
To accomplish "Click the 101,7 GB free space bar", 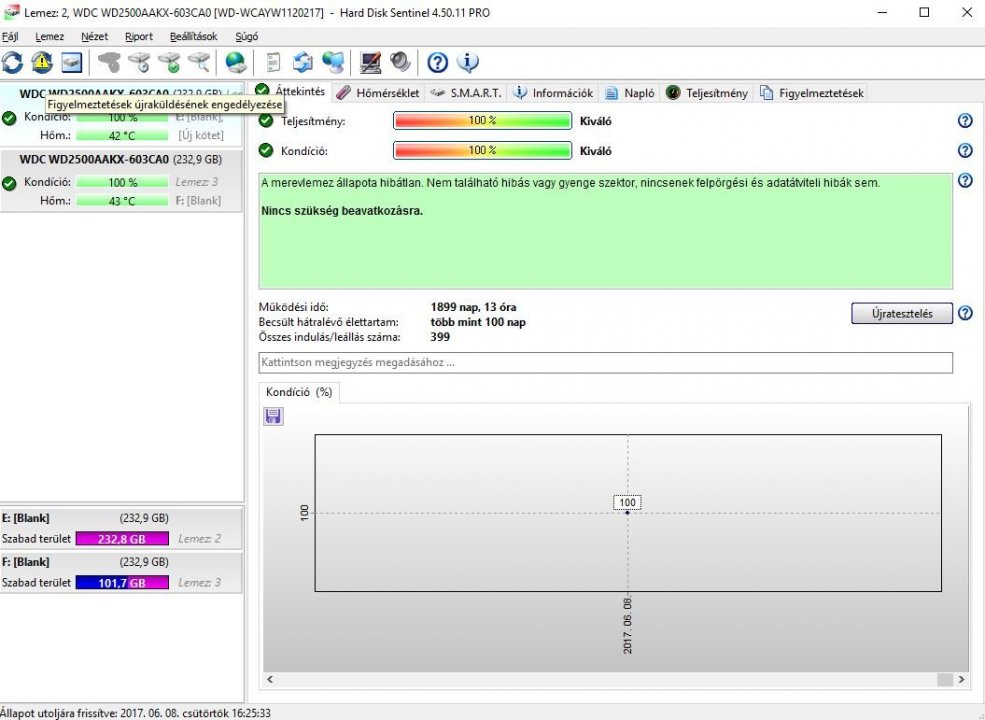I will pos(122,582).
